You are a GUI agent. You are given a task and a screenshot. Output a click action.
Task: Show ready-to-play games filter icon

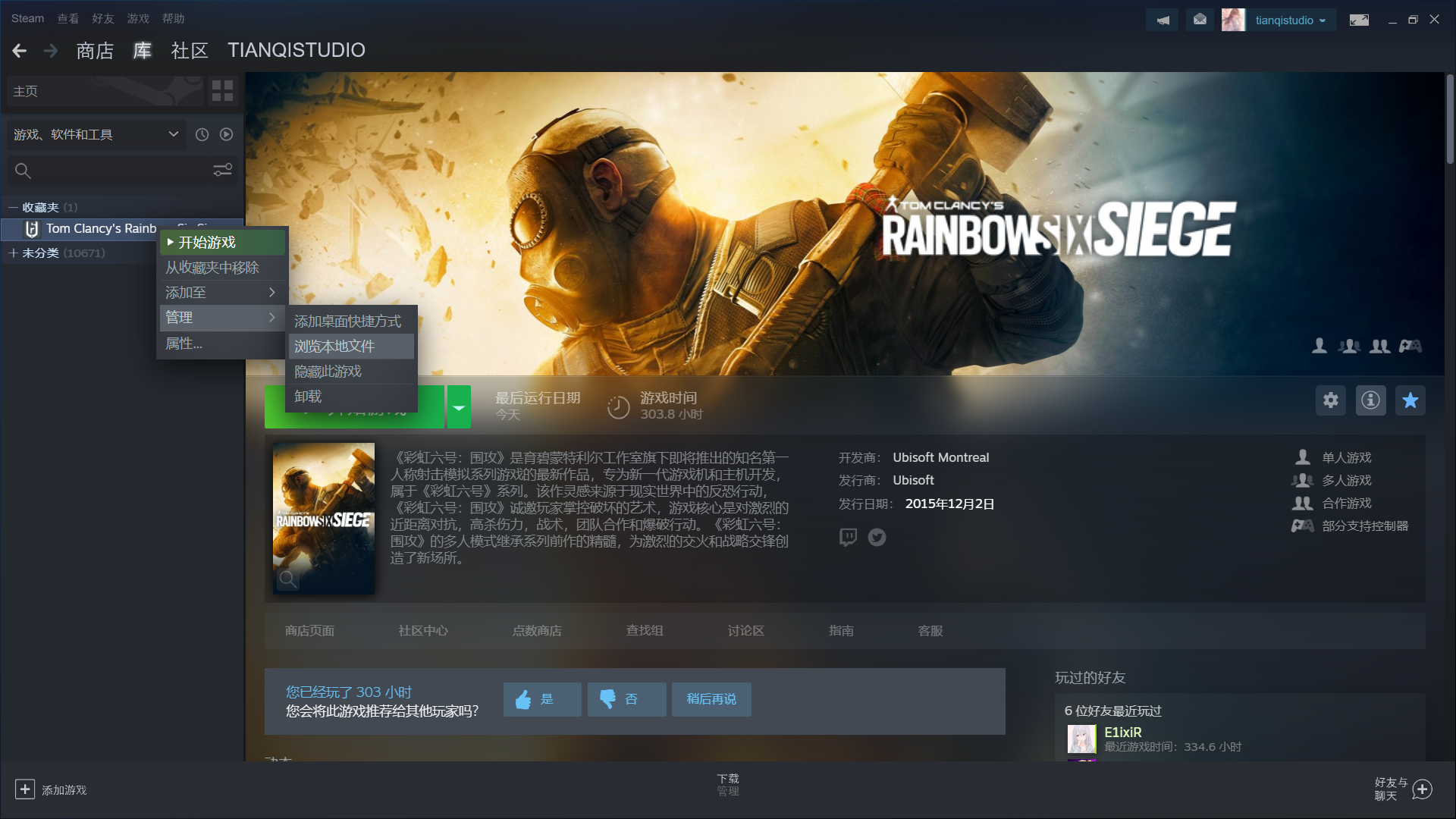coord(226,134)
